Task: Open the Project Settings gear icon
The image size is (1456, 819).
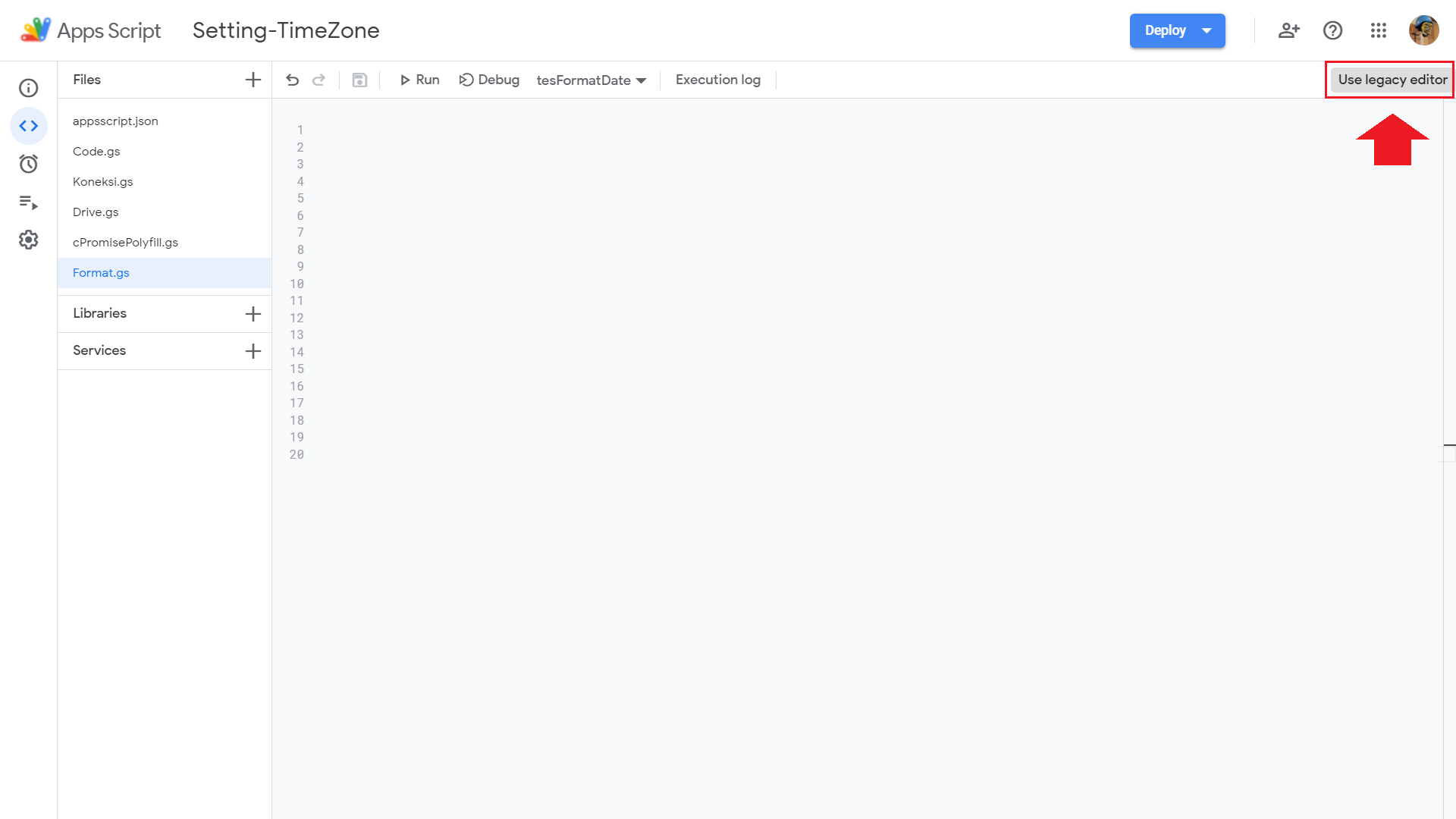Action: tap(28, 240)
